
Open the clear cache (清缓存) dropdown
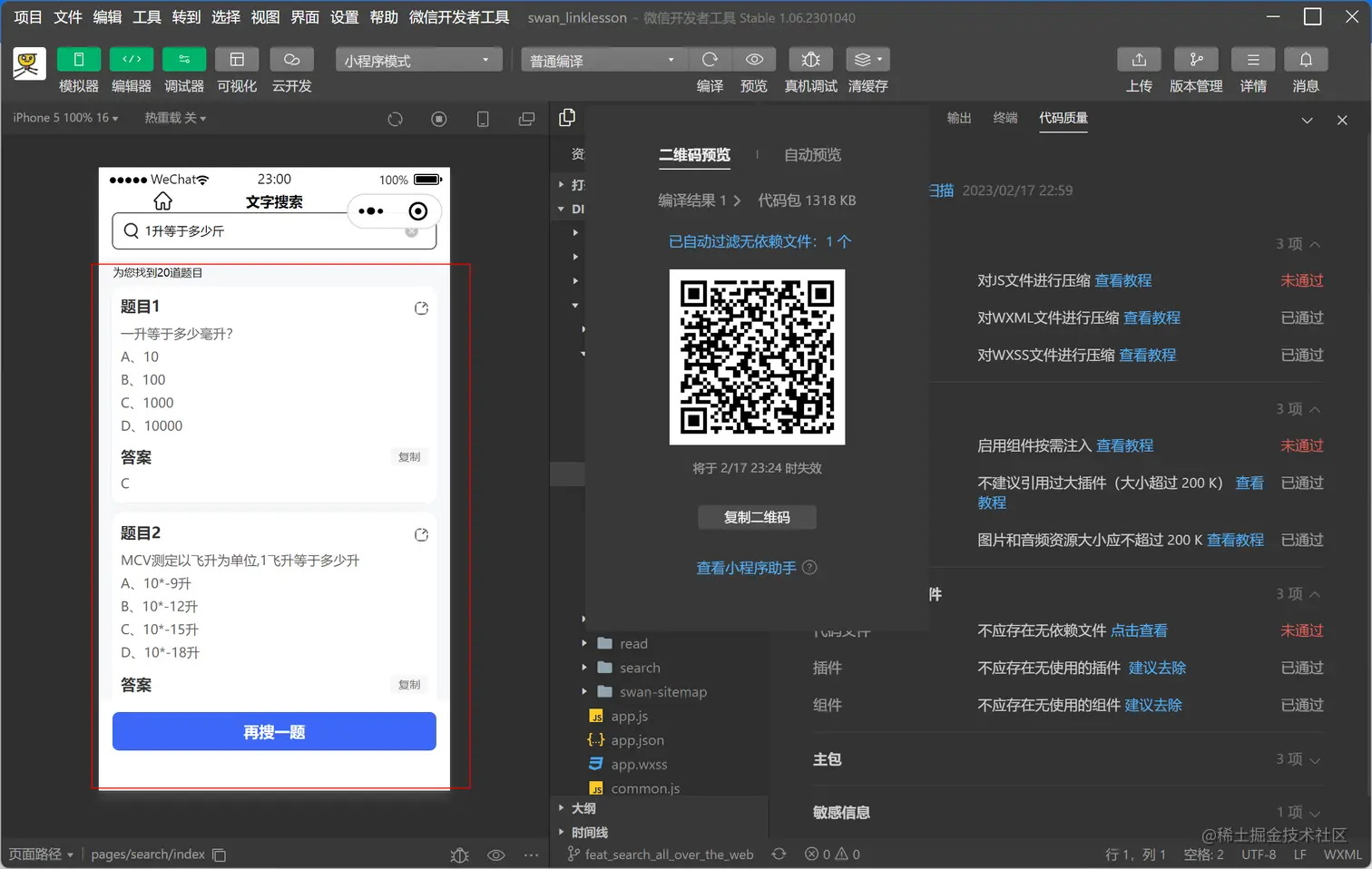[x=867, y=59]
